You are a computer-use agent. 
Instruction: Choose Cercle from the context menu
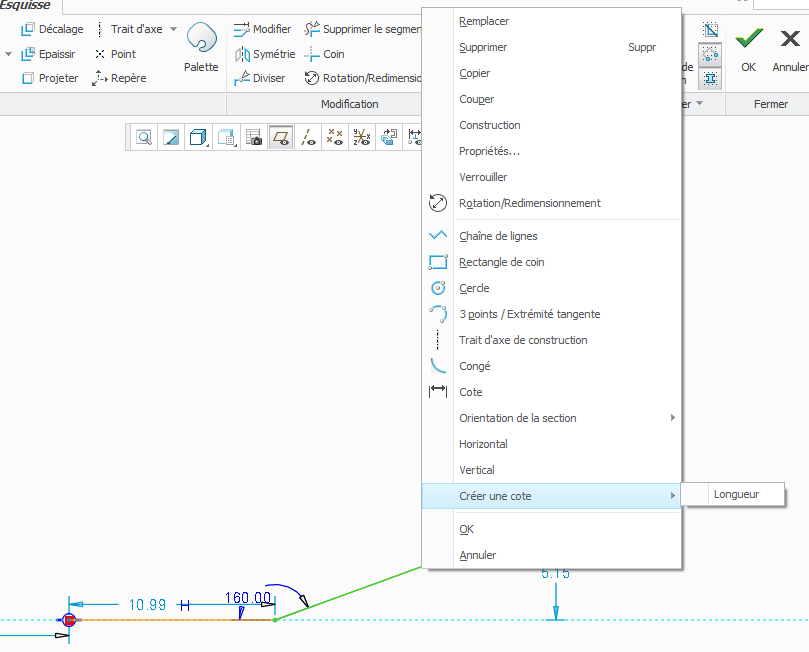552,288
